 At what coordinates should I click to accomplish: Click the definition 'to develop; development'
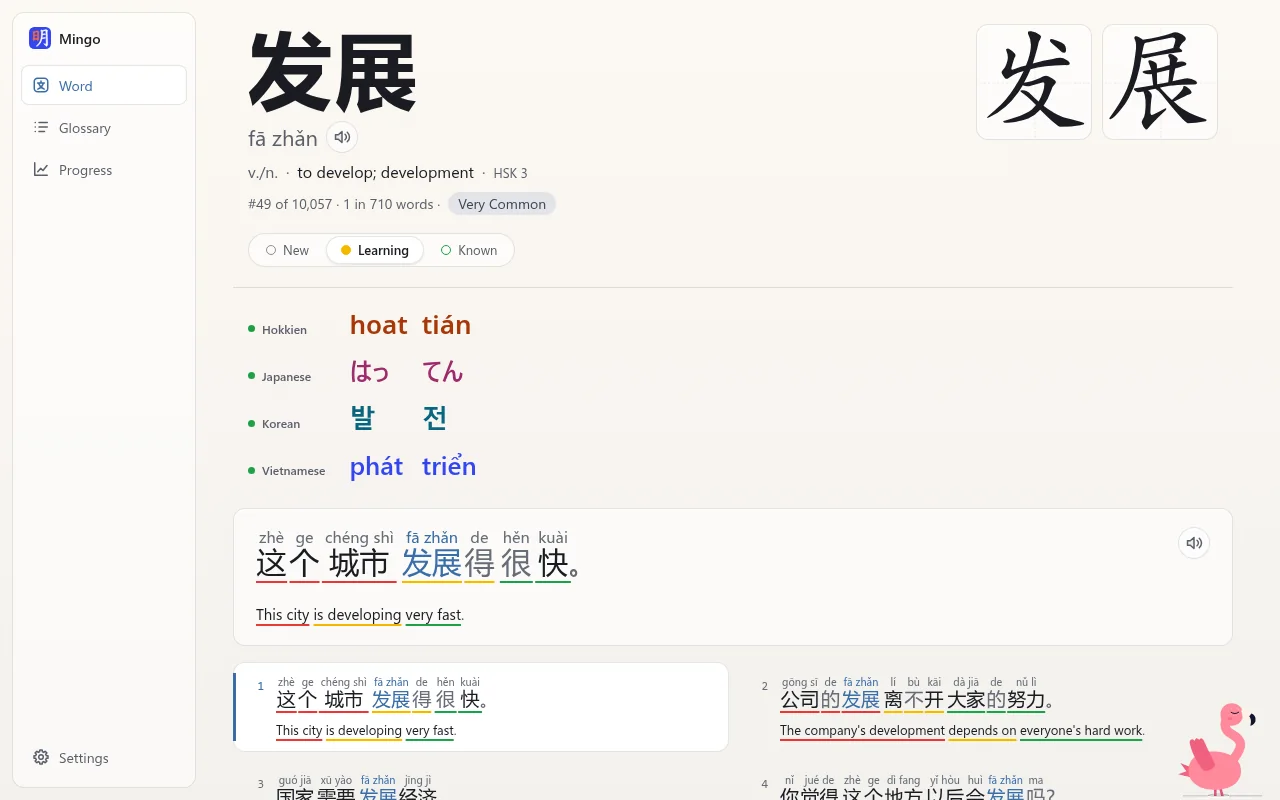click(385, 172)
